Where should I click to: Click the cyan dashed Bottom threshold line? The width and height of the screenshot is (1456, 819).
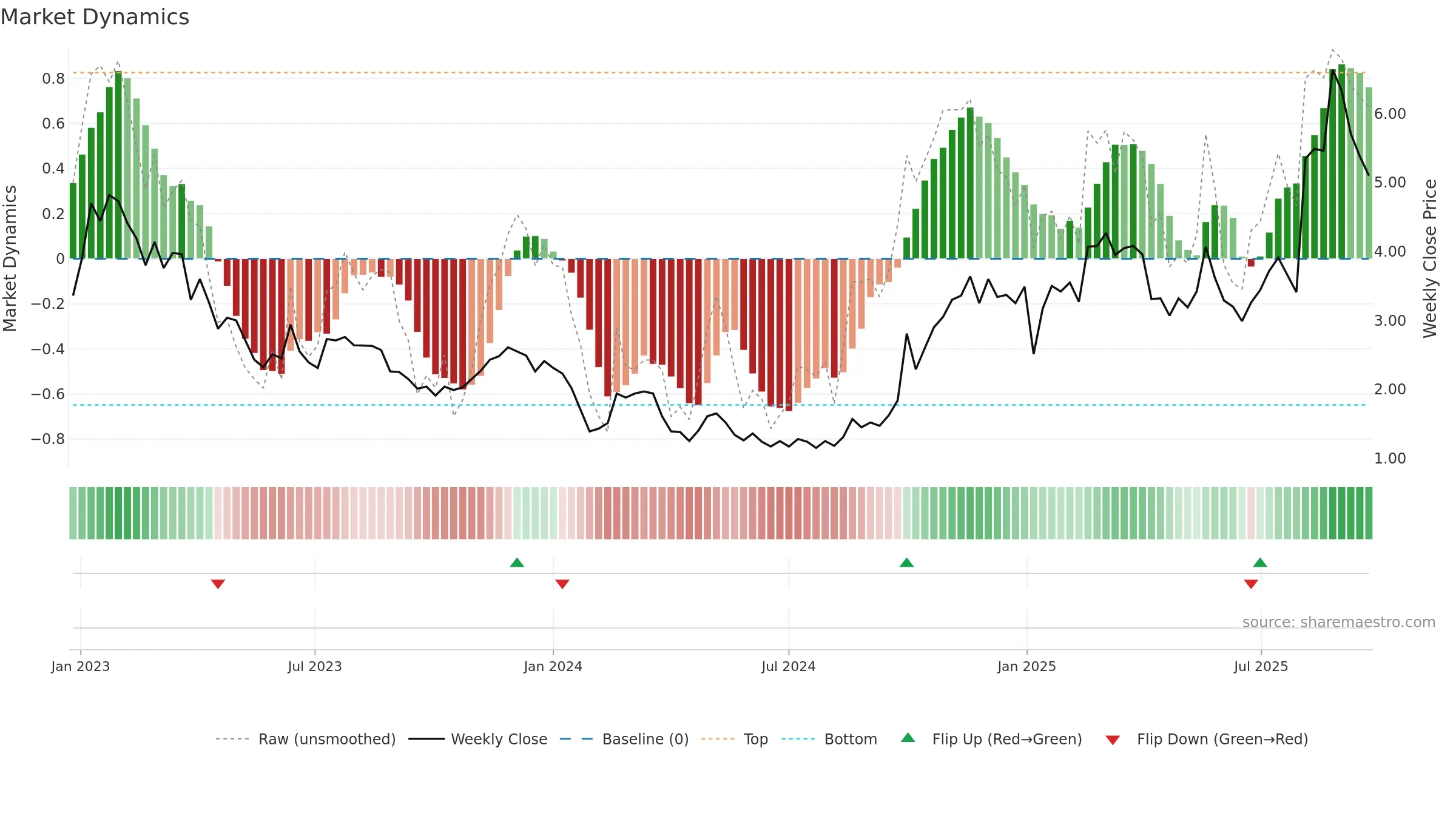[x=719, y=405]
